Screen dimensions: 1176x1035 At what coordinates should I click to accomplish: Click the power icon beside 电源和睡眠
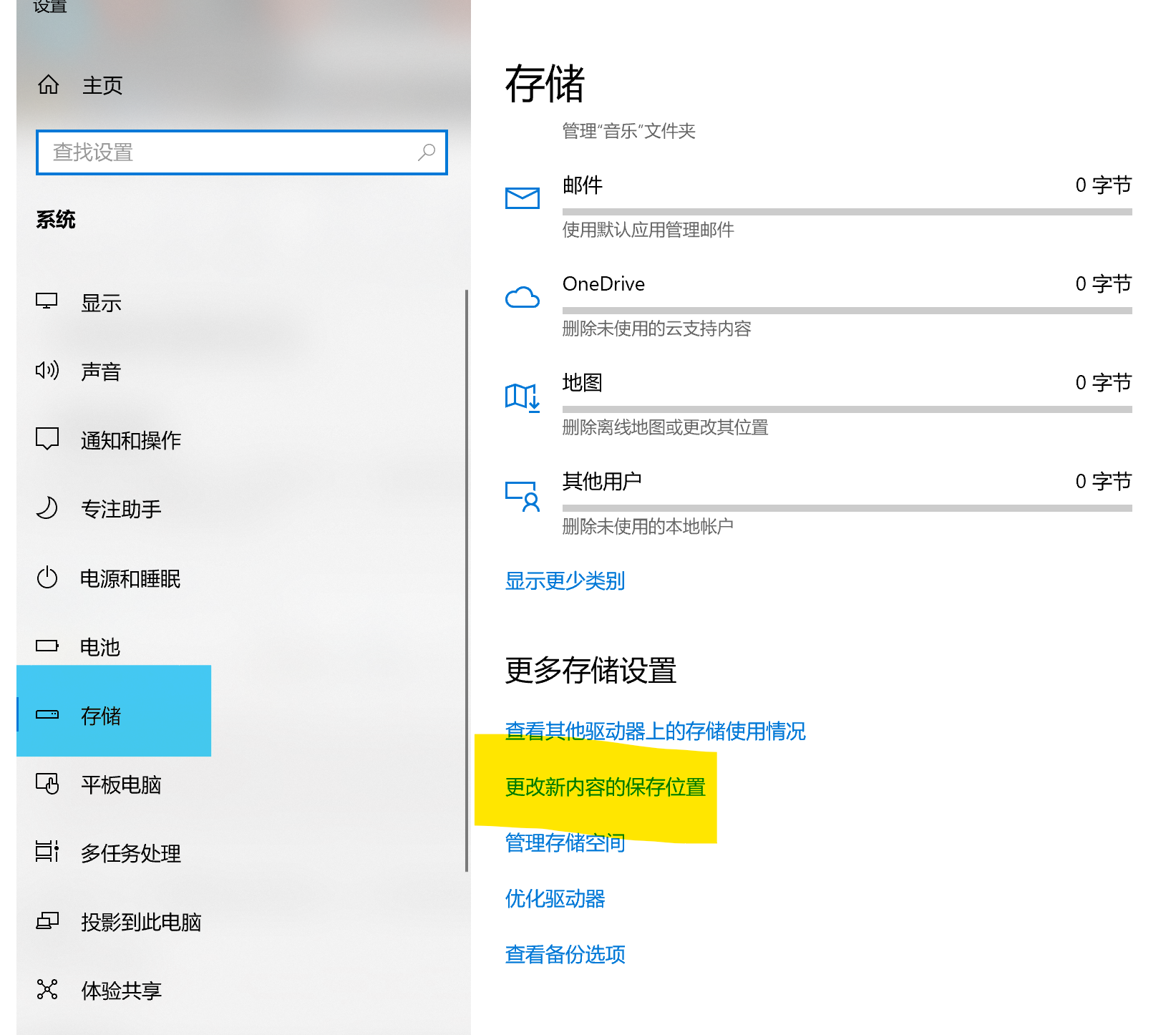pos(47,577)
